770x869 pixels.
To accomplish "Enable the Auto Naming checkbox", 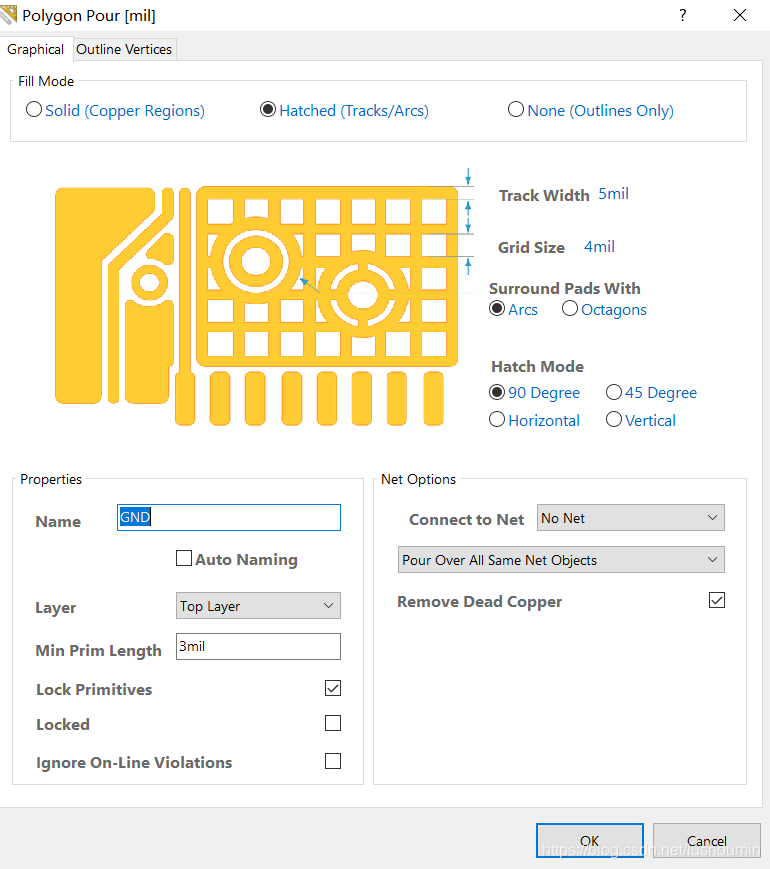I will point(184,559).
